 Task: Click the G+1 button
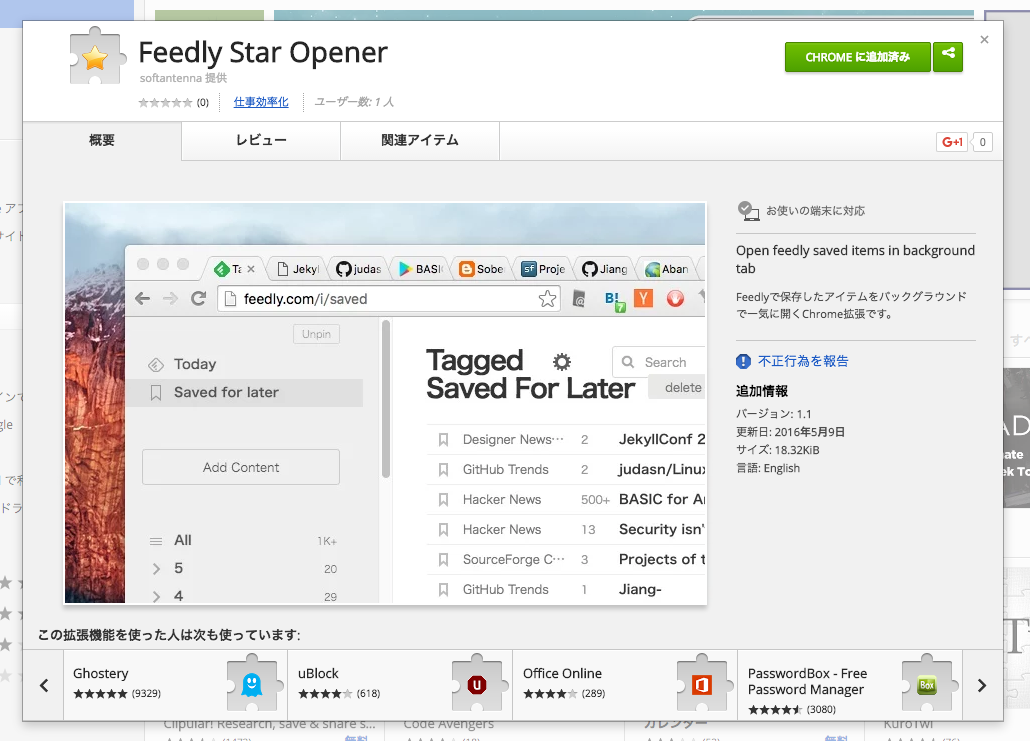click(x=952, y=142)
